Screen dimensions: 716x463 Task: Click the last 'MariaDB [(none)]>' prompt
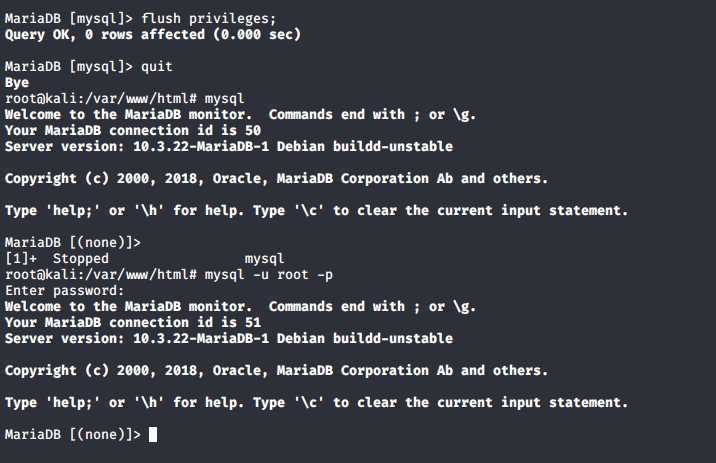point(73,434)
